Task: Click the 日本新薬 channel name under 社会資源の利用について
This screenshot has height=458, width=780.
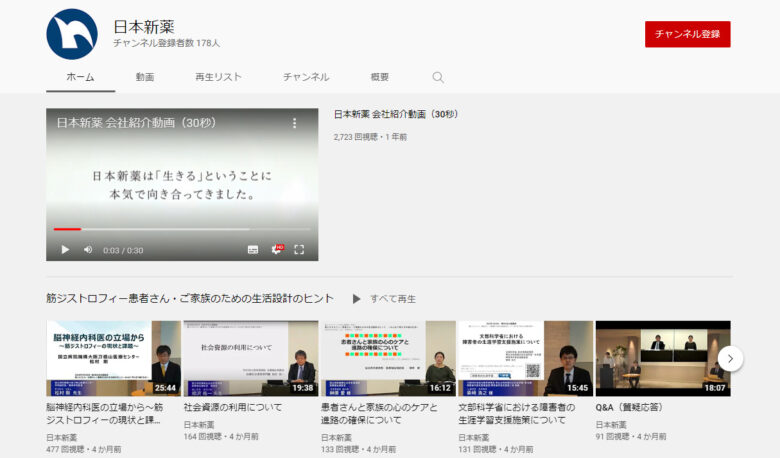Action: pos(199,425)
